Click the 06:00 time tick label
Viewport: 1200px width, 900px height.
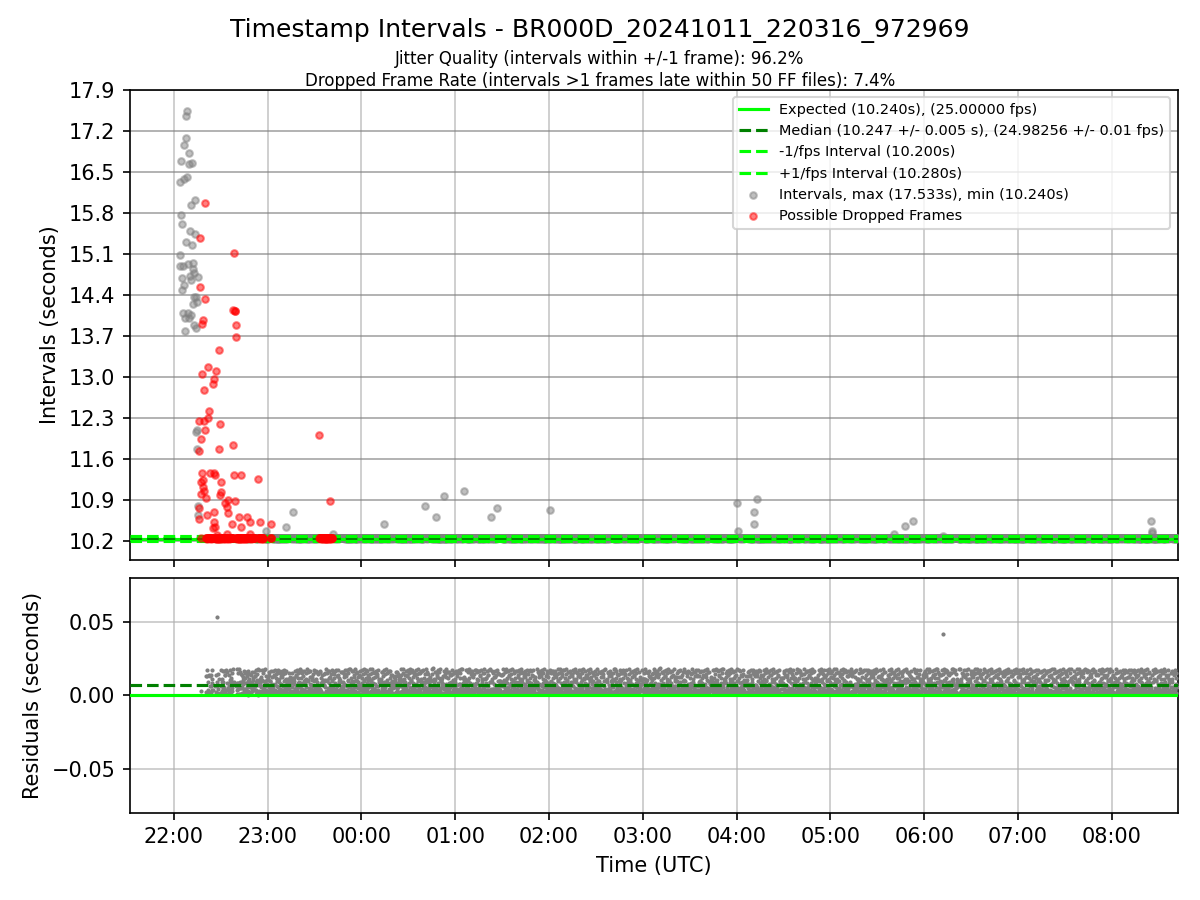coord(924,835)
